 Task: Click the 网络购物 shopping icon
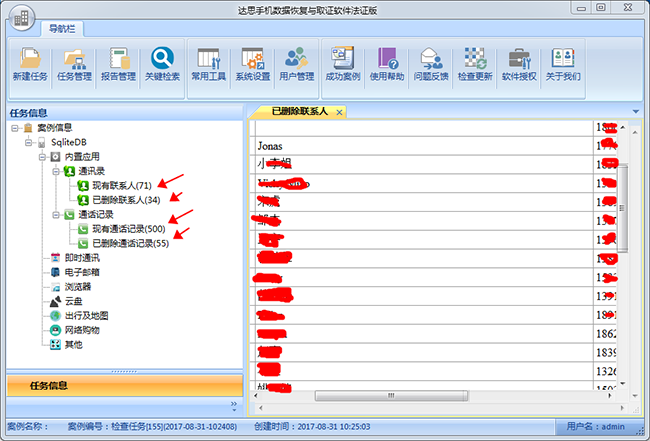pyautogui.click(x=56, y=330)
